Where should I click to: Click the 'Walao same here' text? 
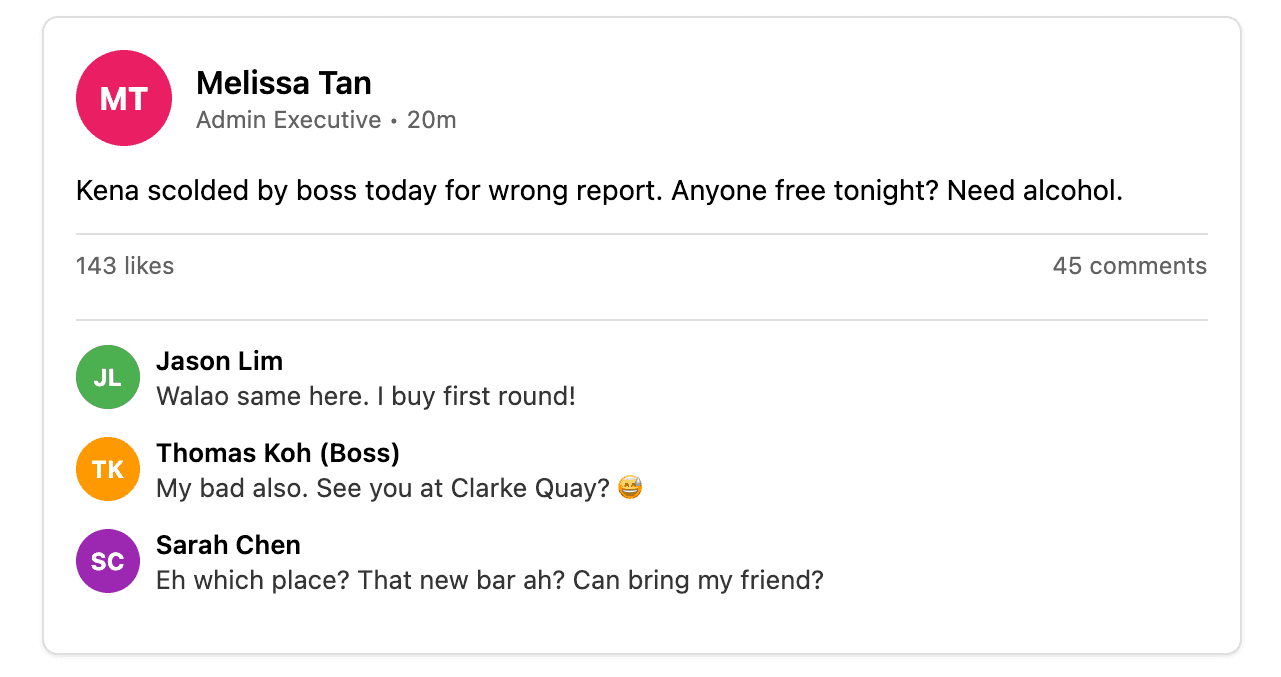point(262,397)
